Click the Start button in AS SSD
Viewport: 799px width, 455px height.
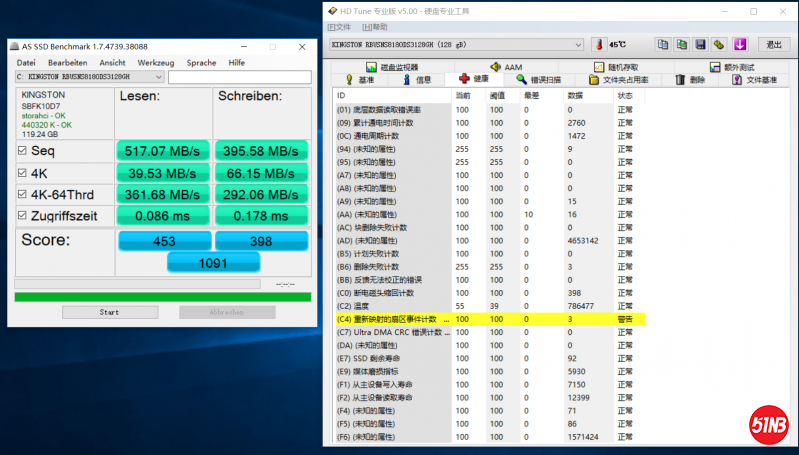point(110,312)
